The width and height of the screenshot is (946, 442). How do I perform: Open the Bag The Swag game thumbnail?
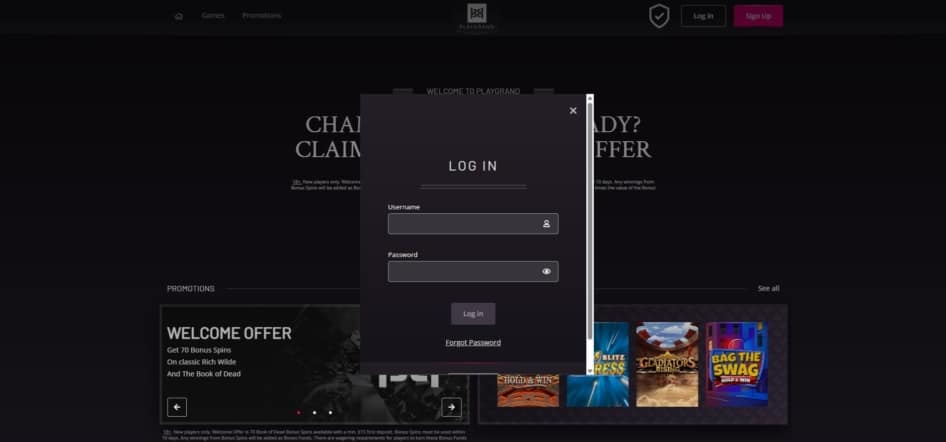tap(737, 364)
